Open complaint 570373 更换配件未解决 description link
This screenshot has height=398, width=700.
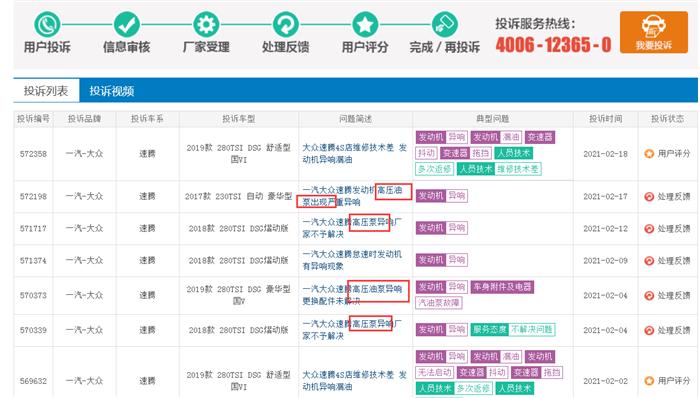coord(352,295)
